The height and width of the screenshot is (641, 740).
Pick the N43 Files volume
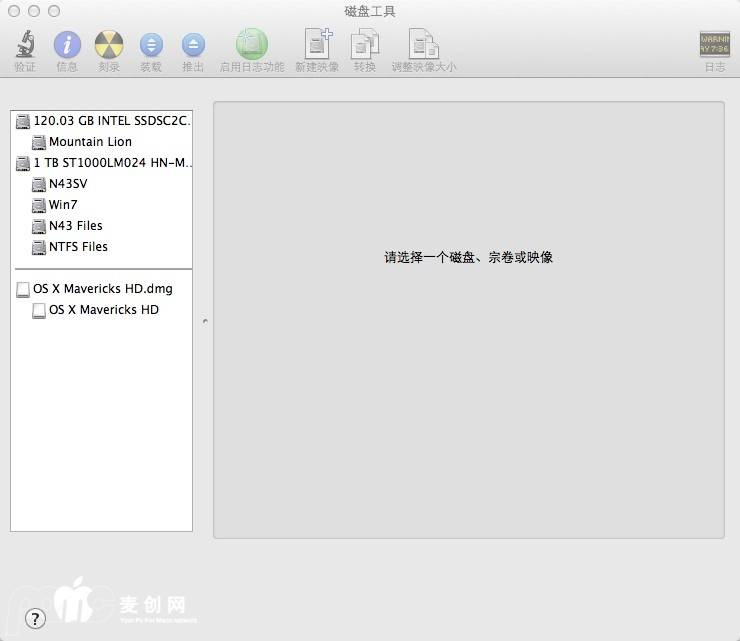click(75, 226)
